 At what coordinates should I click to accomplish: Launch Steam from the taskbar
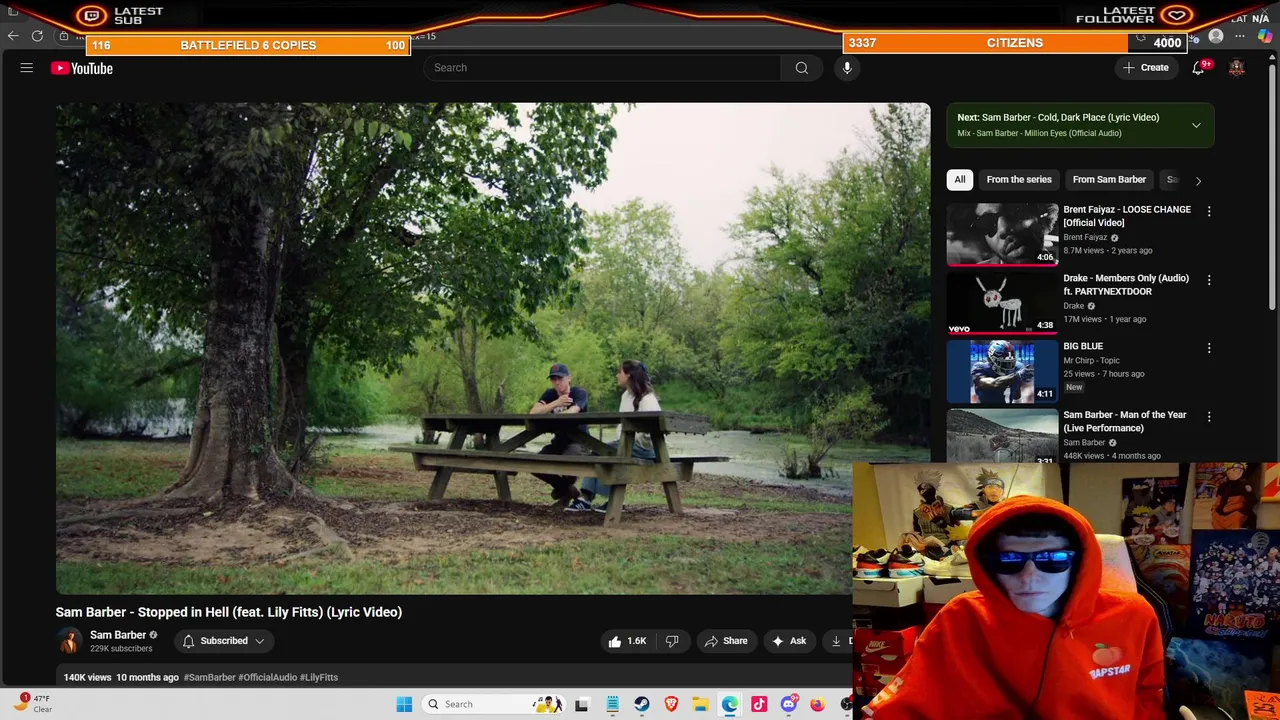pyautogui.click(x=642, y=704)
